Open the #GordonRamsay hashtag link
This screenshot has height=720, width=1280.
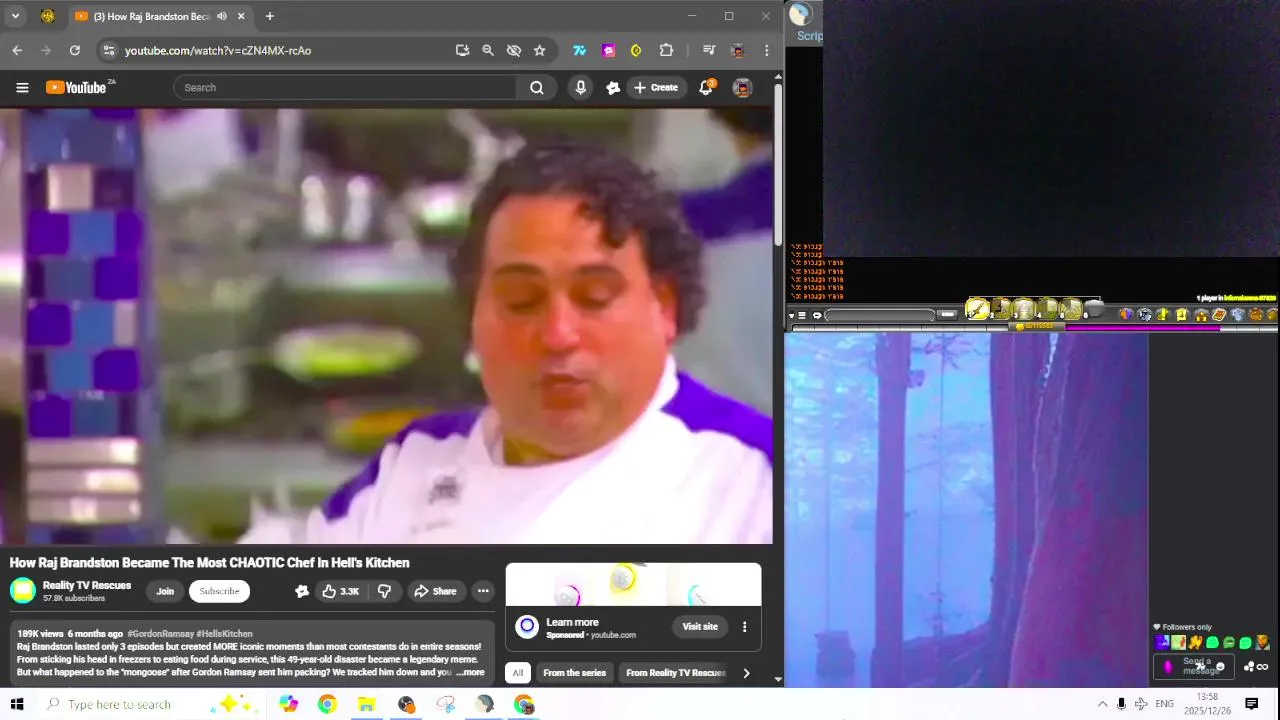tap(159, 634)
